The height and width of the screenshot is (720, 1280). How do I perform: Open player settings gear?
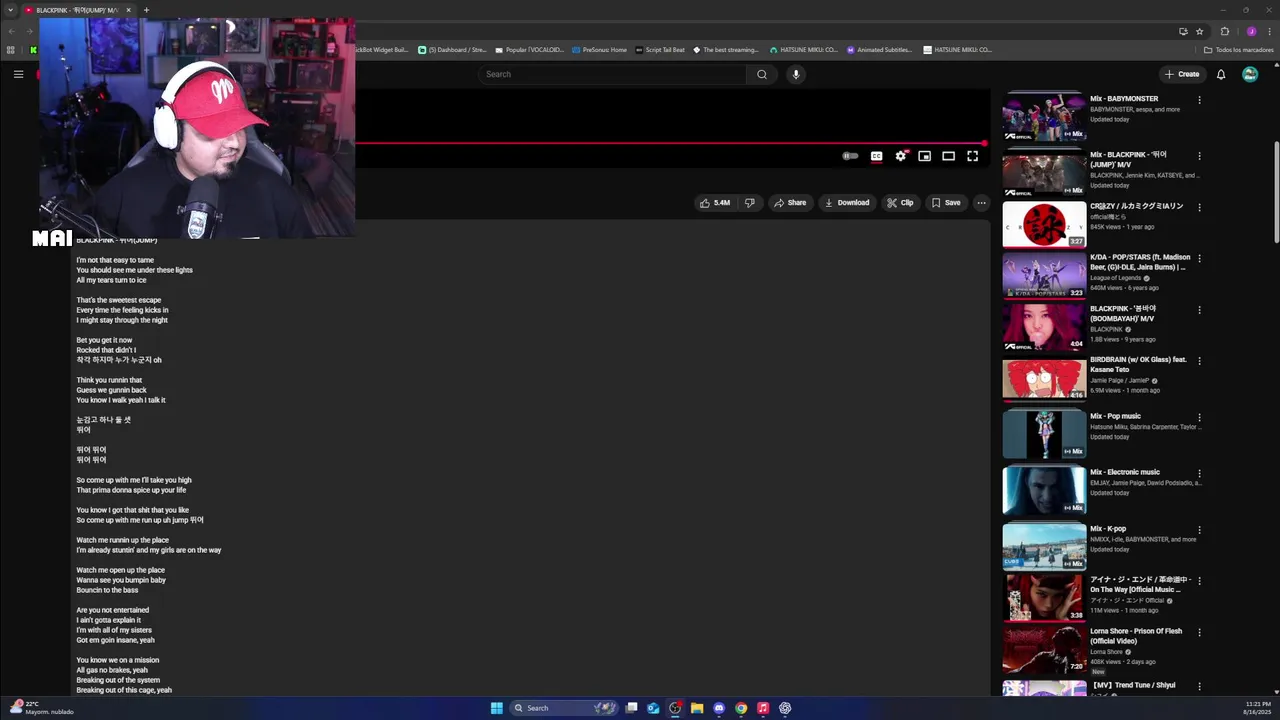pos(901,156)
